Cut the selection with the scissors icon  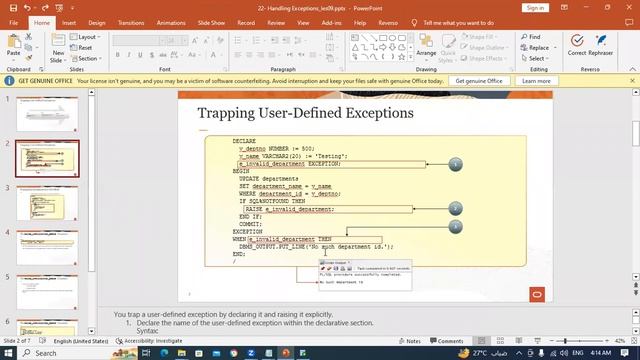[29, 37]
